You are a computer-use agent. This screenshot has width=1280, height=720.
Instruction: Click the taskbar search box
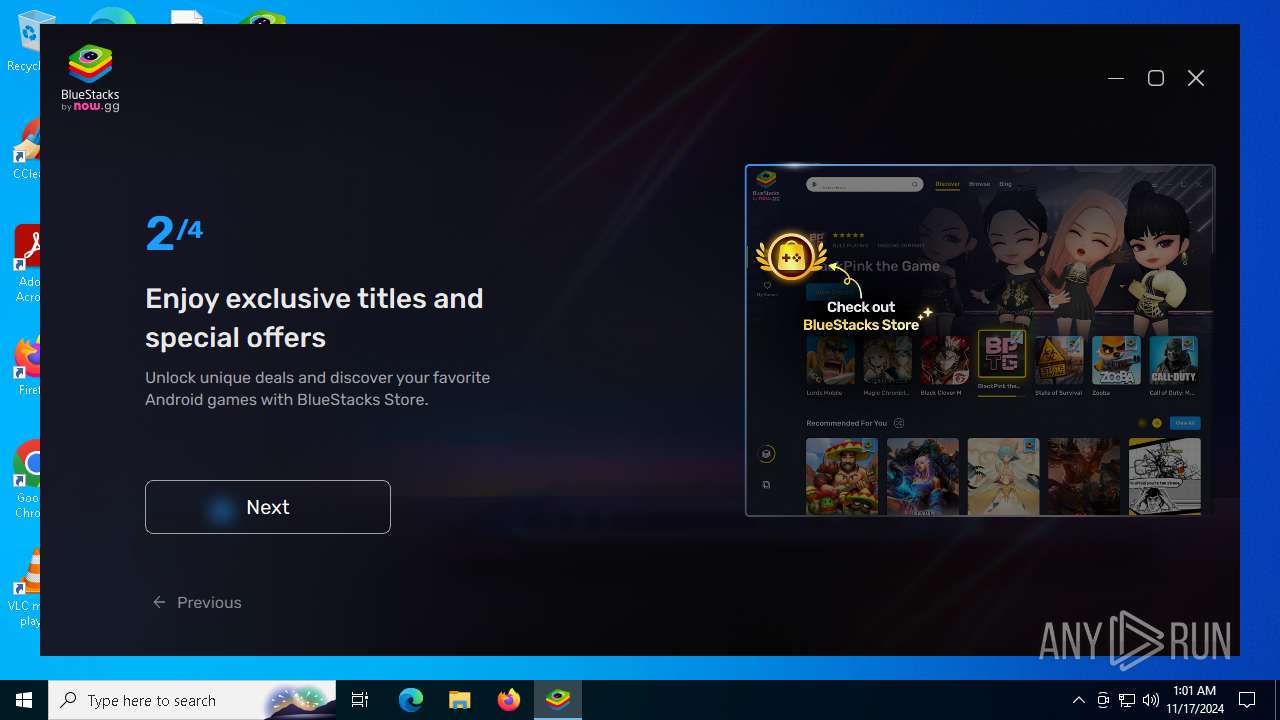tap(192, 700)
